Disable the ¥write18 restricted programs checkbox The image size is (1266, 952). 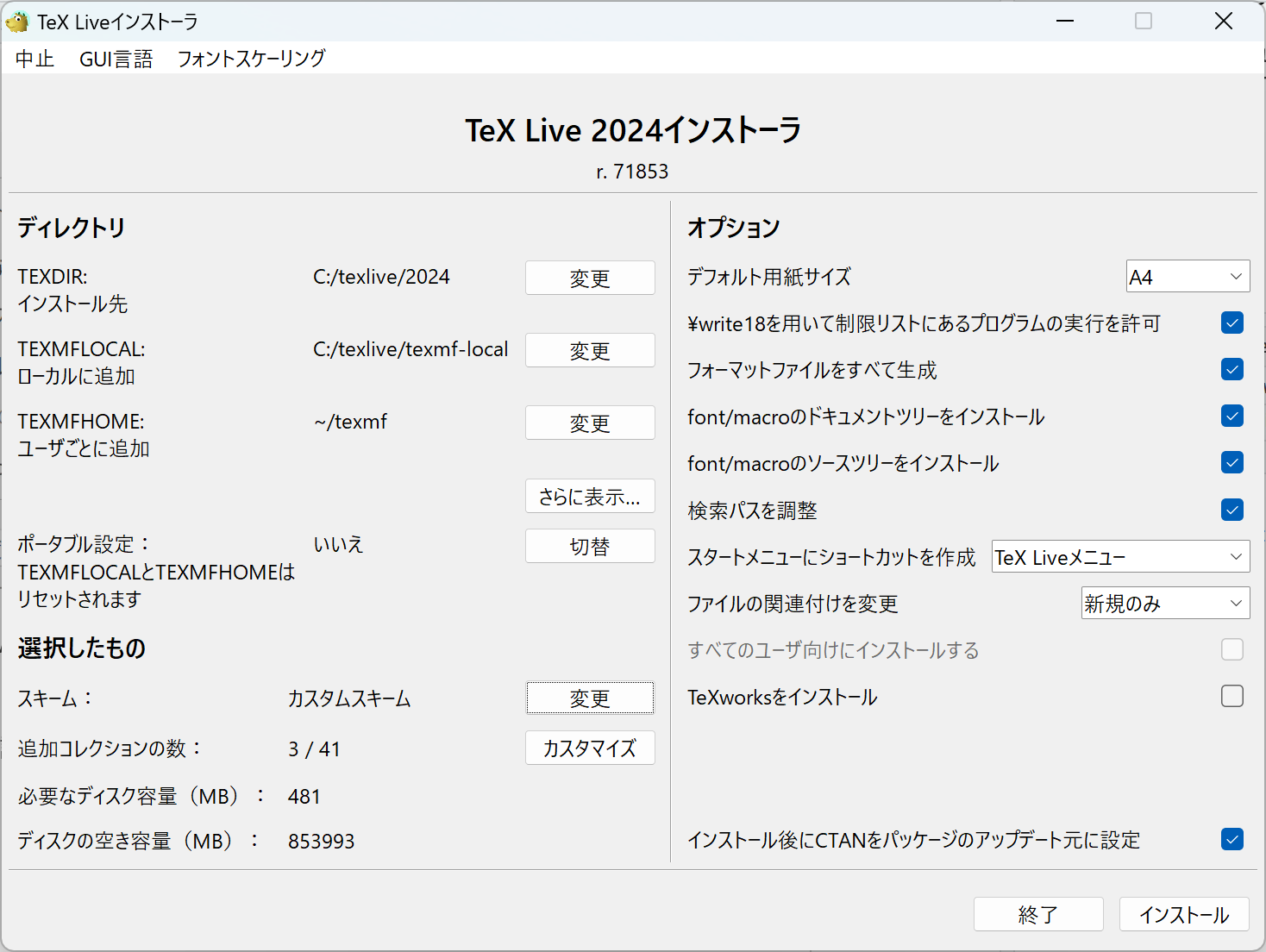(1232, 323)
